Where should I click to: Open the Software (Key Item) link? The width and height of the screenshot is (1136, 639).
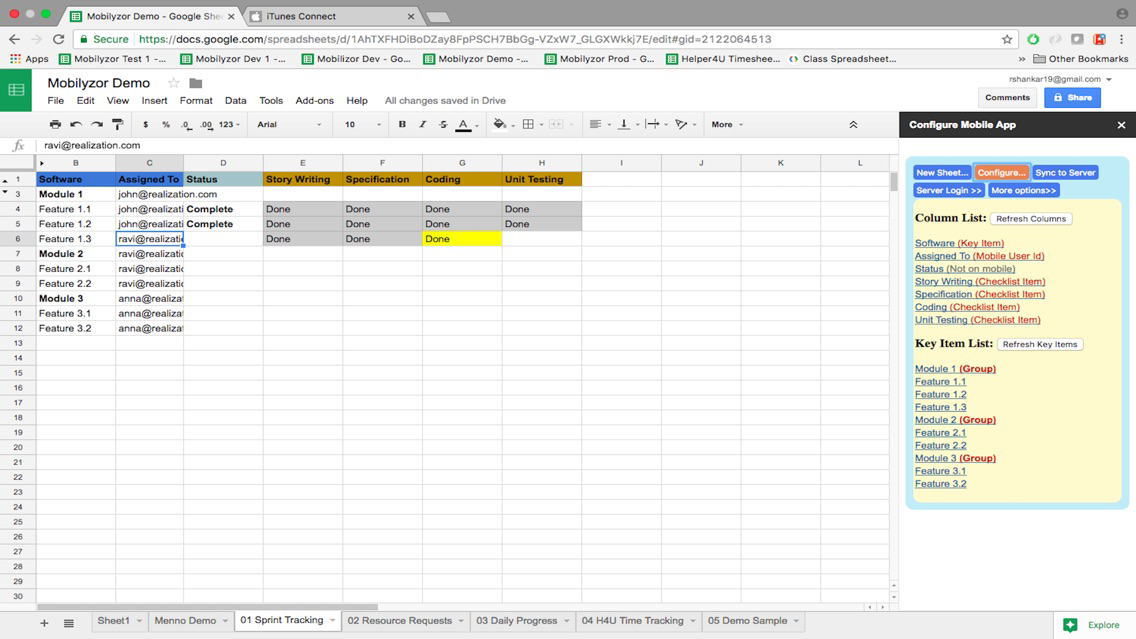(x=959, y=243)
